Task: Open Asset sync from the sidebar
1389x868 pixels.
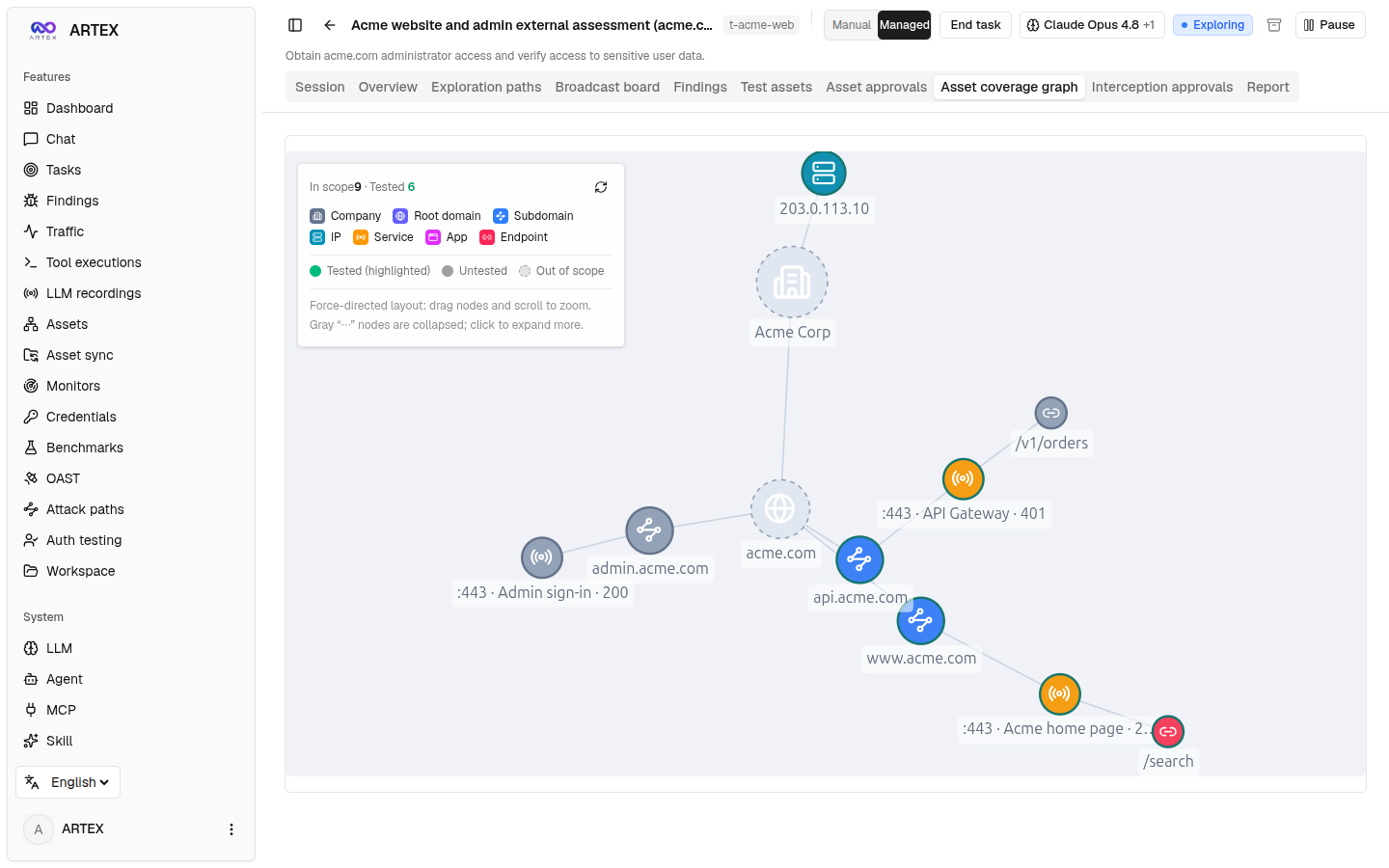Action: coord(131,355)
